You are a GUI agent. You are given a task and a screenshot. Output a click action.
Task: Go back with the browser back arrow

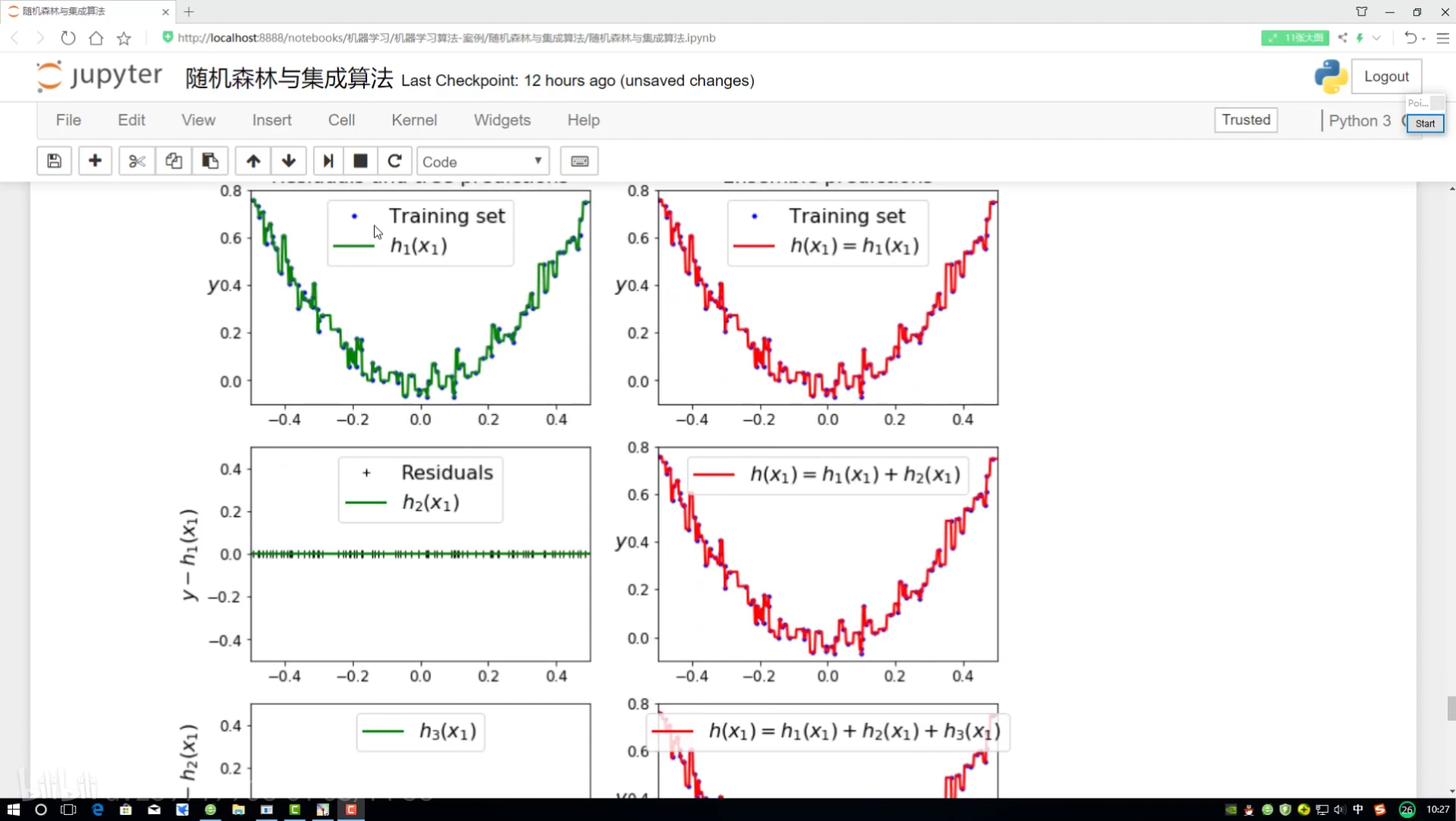pos(14,38)
